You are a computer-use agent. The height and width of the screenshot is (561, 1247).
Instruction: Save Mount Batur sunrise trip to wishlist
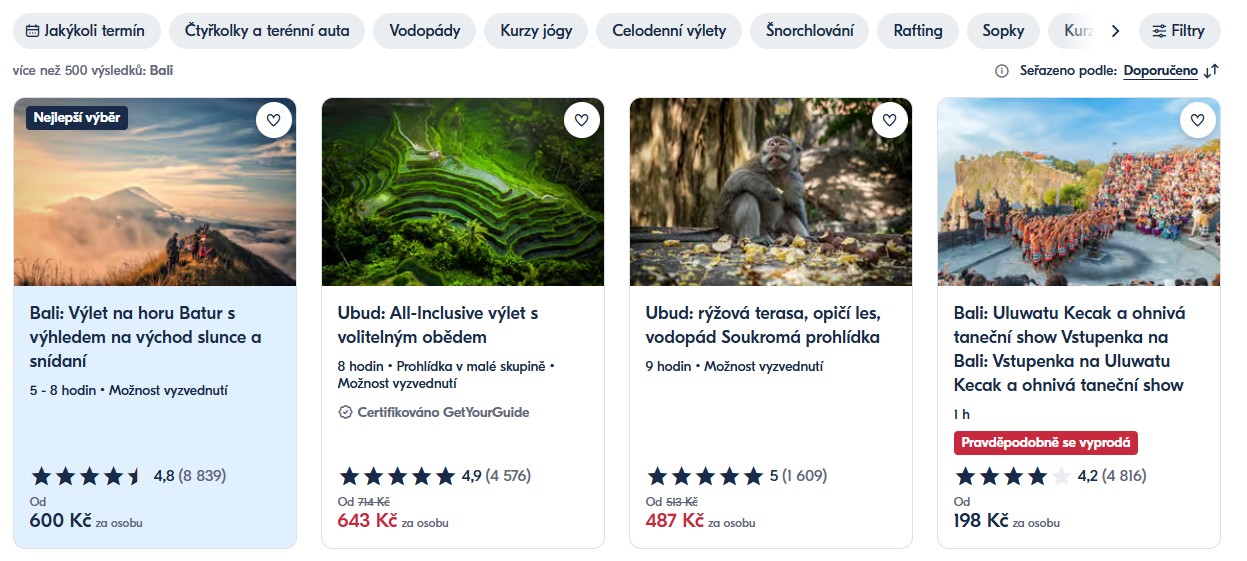274,121
